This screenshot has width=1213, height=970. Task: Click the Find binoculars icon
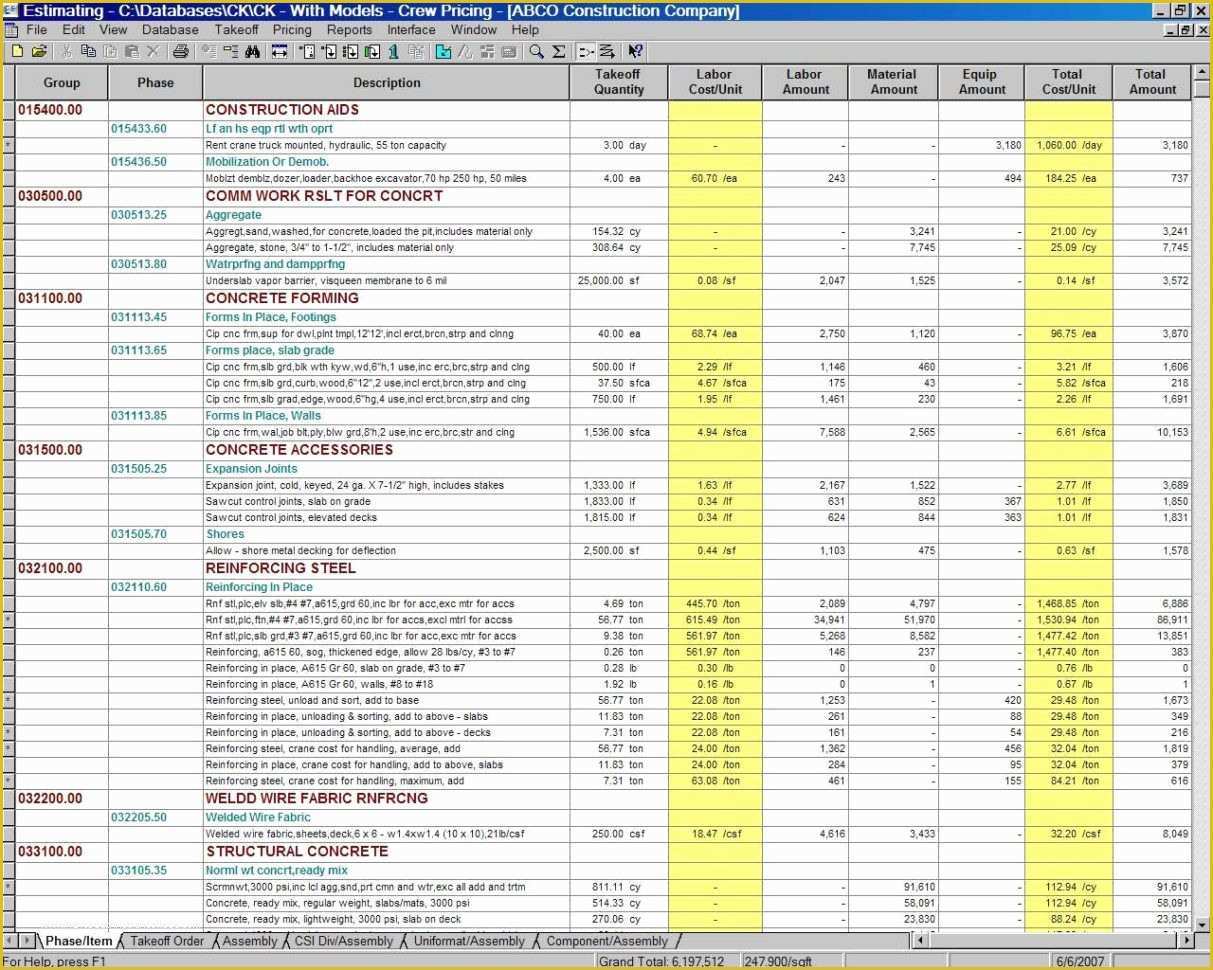pos(252,51)
